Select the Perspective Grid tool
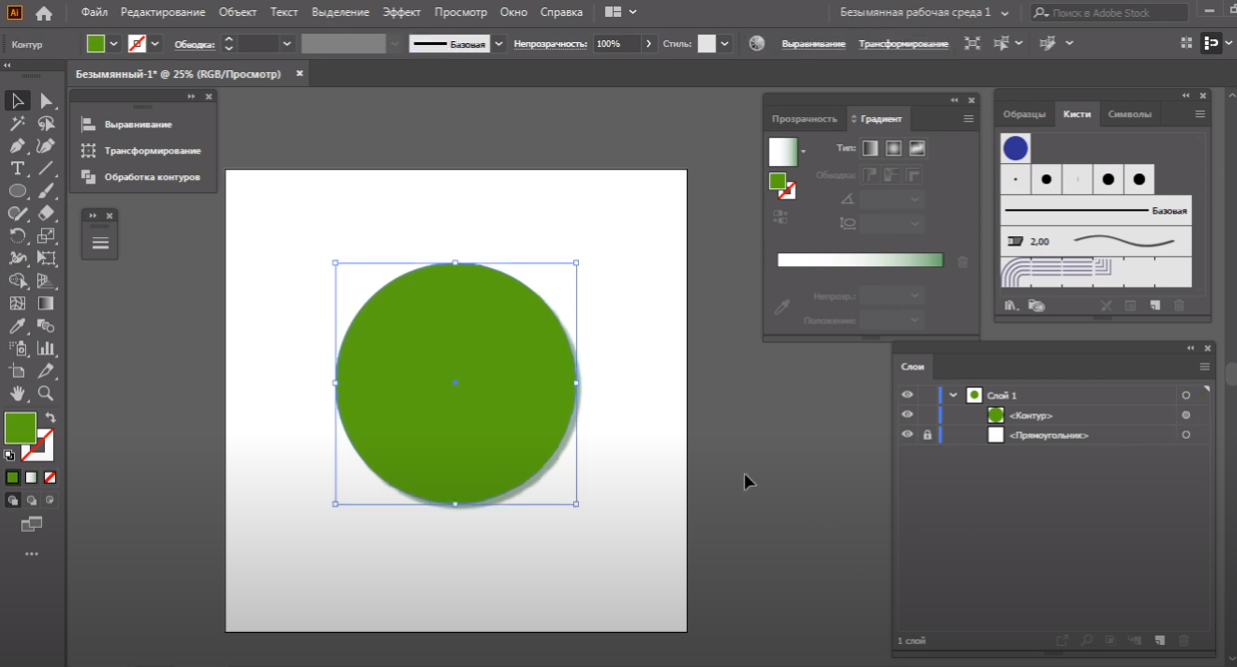 [46, 281]
